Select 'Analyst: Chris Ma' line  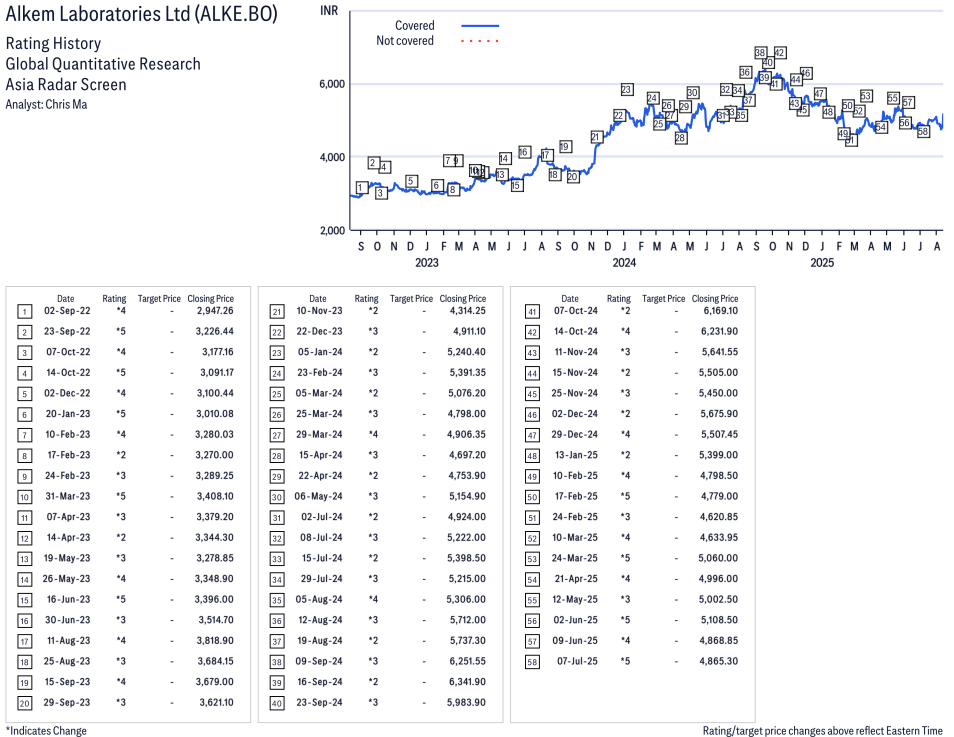pos(46,105)
